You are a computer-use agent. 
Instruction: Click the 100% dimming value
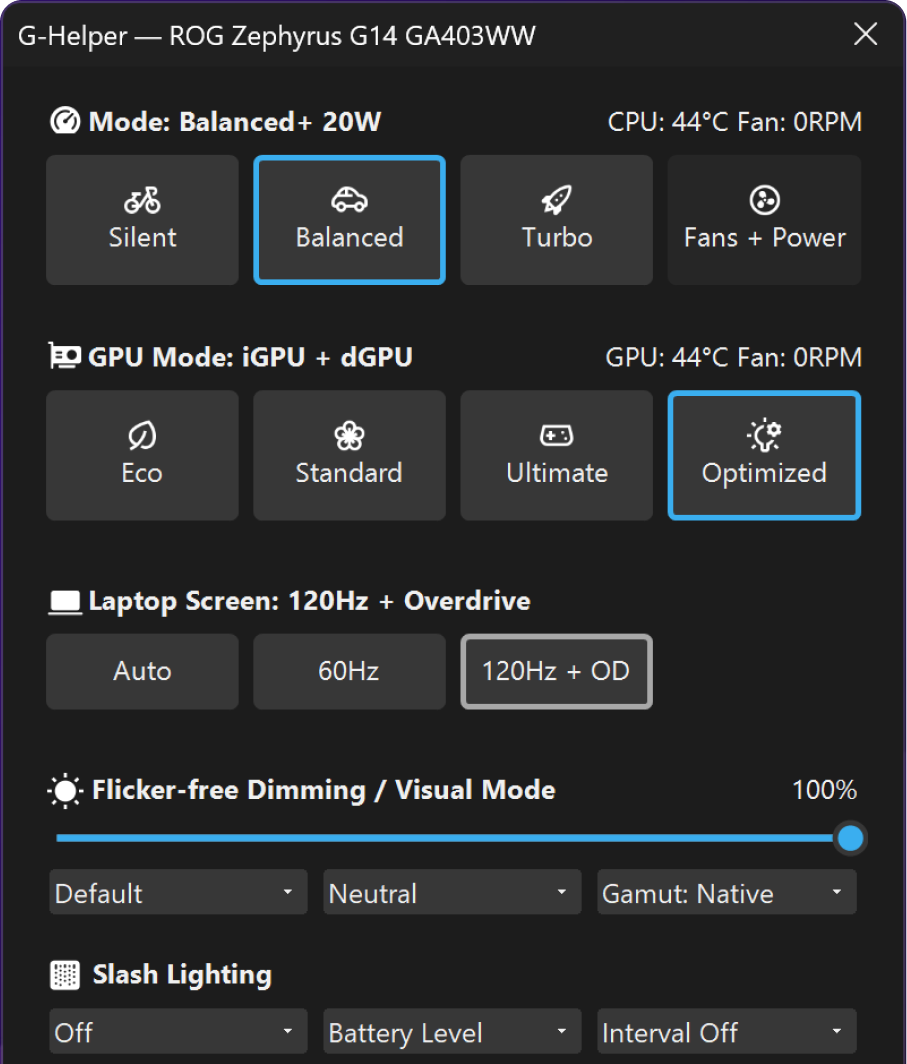pyautogui.click(x=824, y=790)
